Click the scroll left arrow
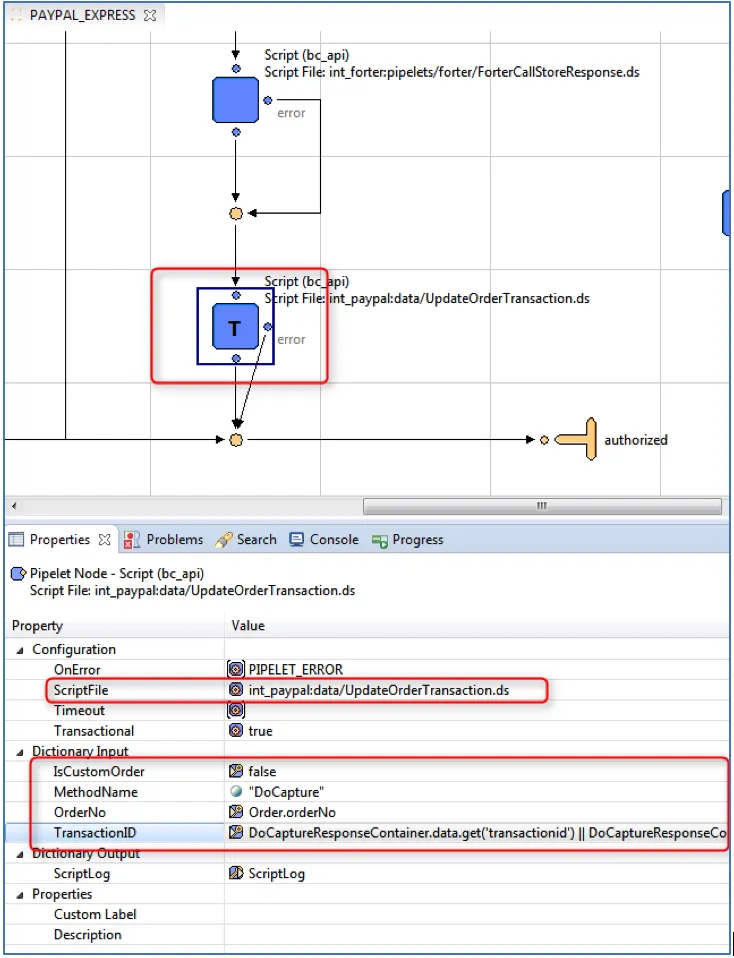Image resolution: width=734 pixels, height=958 pixels. pyautogui.click(x=14, y=506)
